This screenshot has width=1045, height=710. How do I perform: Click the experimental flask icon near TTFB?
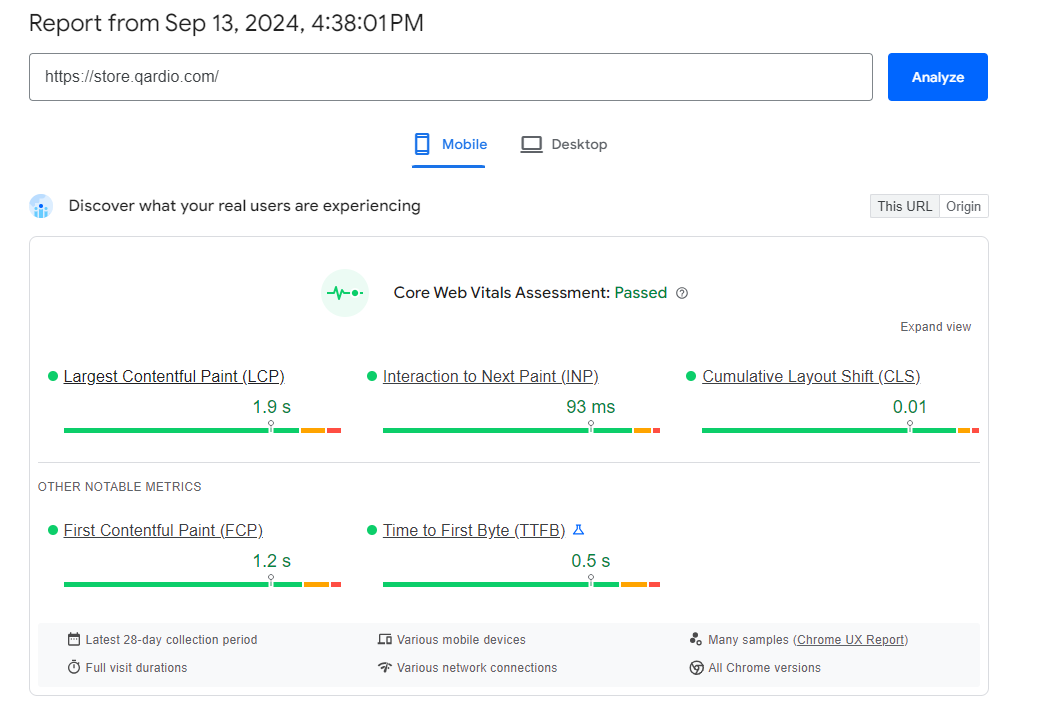[578, 530]
